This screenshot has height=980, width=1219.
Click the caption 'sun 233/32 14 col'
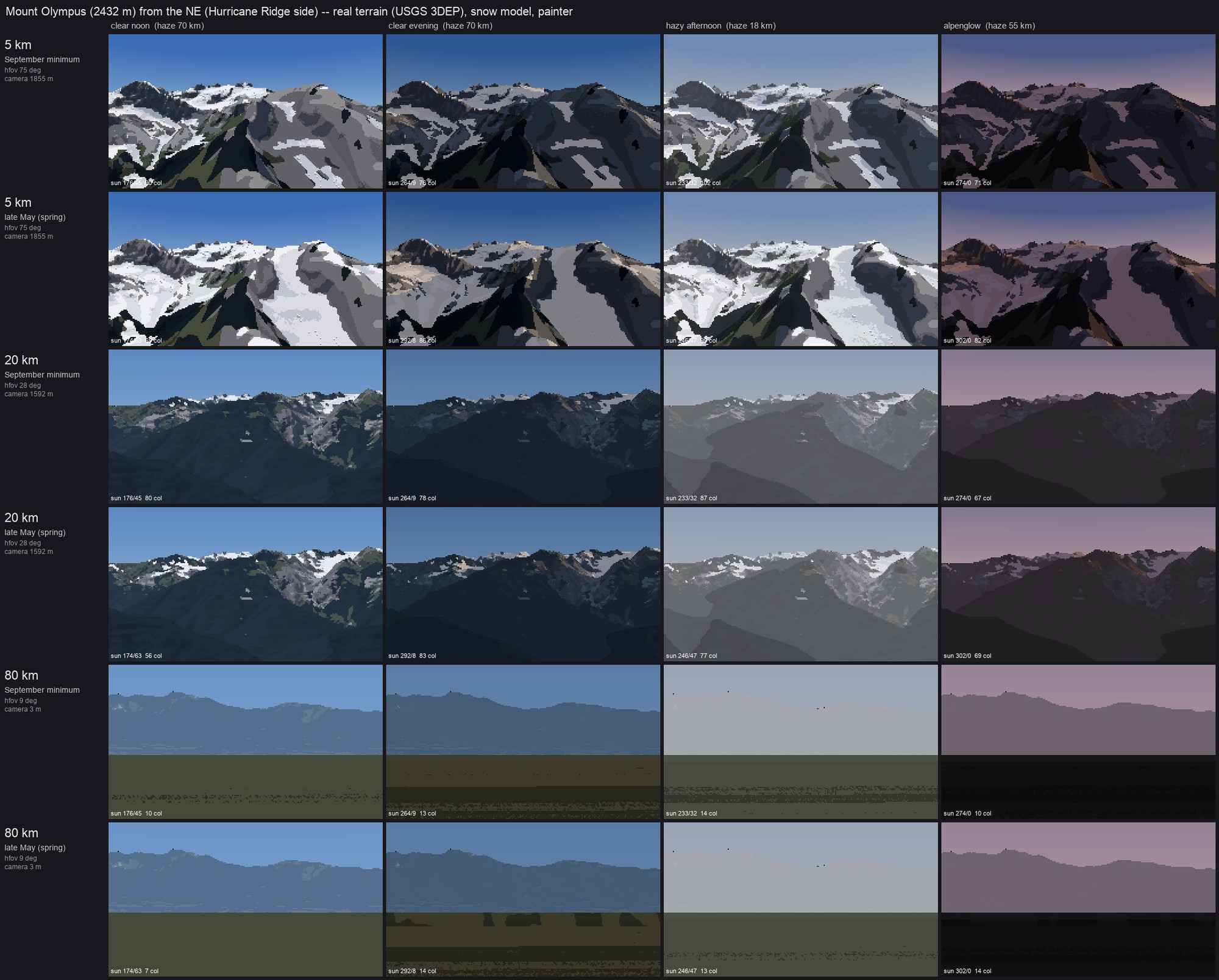click(x=692, y=814)
